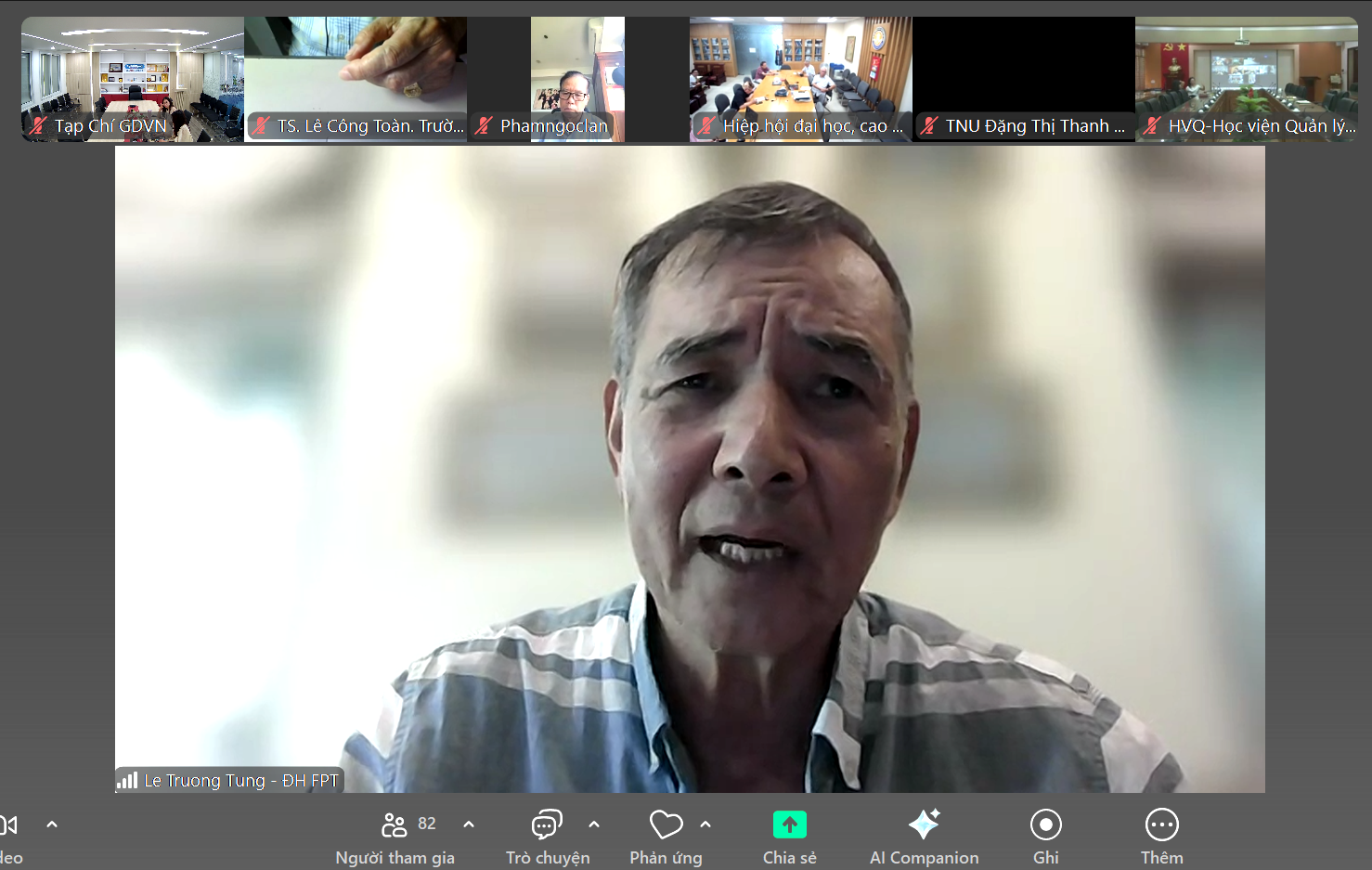Click the muted mic icon on Phamngoclan
Image resolution: width=1372 pixels, height=870 pixels.
click(484, 125)
